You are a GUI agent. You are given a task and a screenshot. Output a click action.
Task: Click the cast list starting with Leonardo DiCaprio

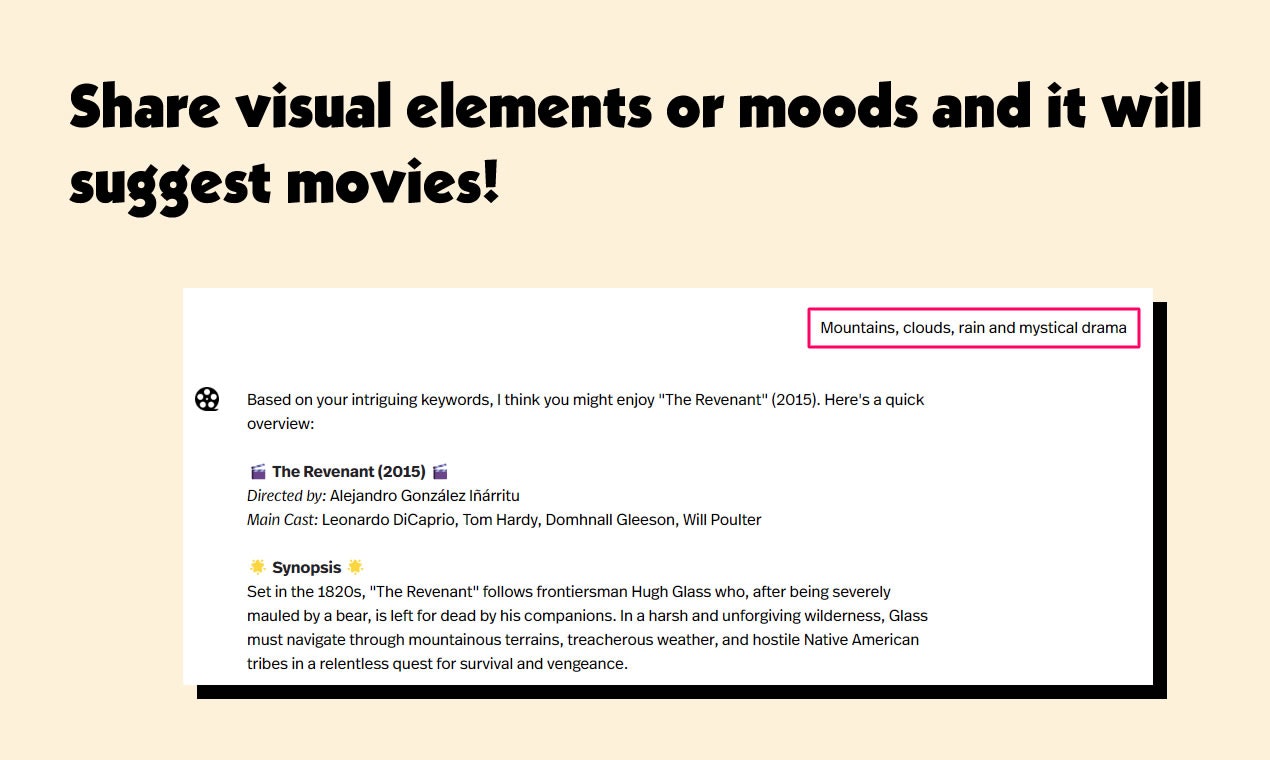pyautogui.click(x=541, y=519)
